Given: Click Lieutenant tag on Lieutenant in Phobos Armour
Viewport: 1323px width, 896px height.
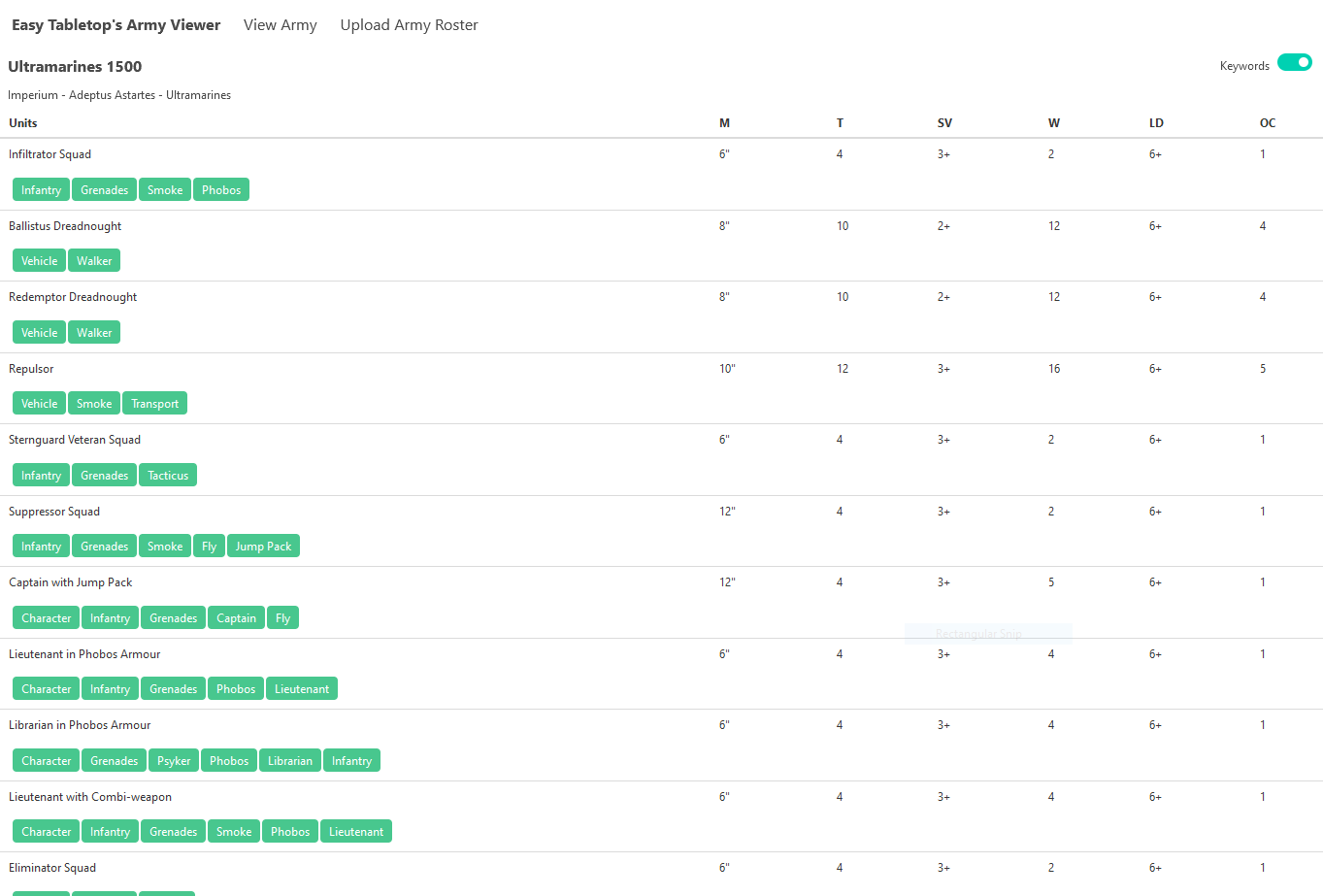Looking at the screenshot, I should pos(302,689).
